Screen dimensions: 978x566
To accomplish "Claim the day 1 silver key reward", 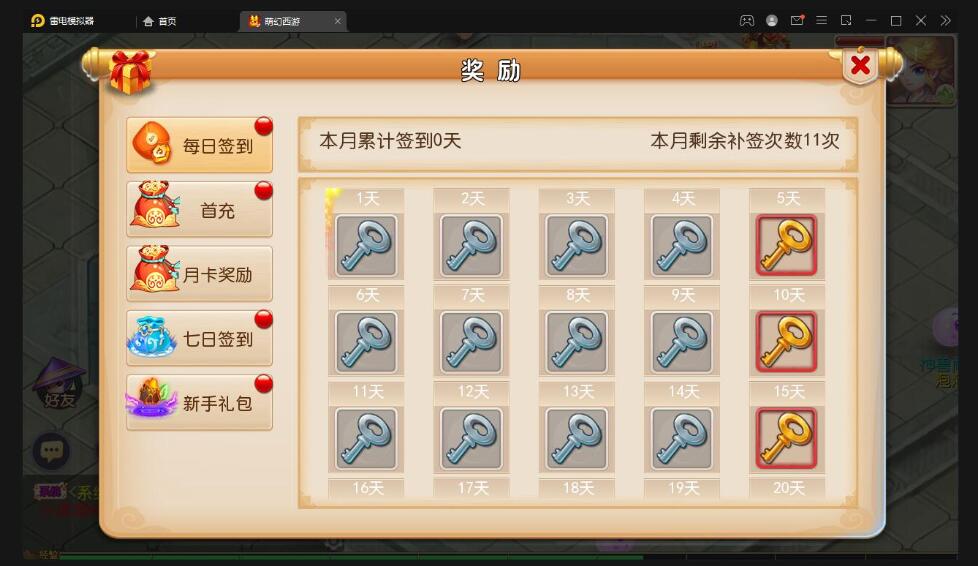I will pos(366,245).
